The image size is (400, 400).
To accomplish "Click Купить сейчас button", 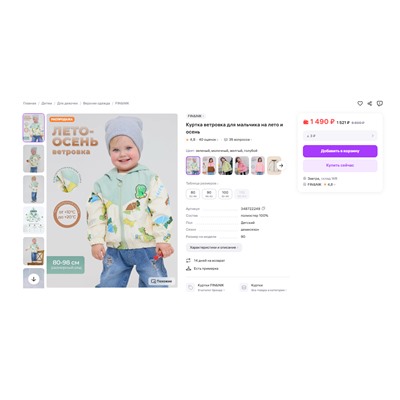I will point(340,165).
